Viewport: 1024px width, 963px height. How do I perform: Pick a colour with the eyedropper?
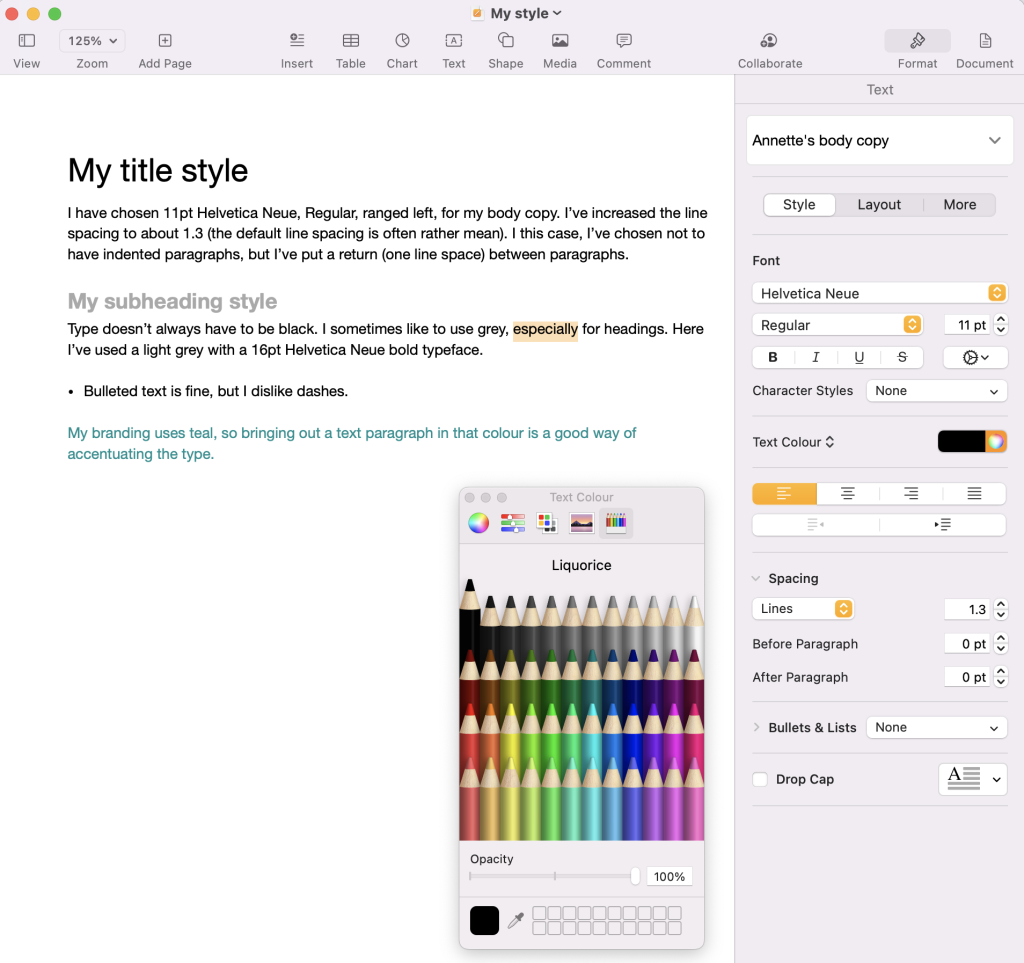(x=516, y=921)
